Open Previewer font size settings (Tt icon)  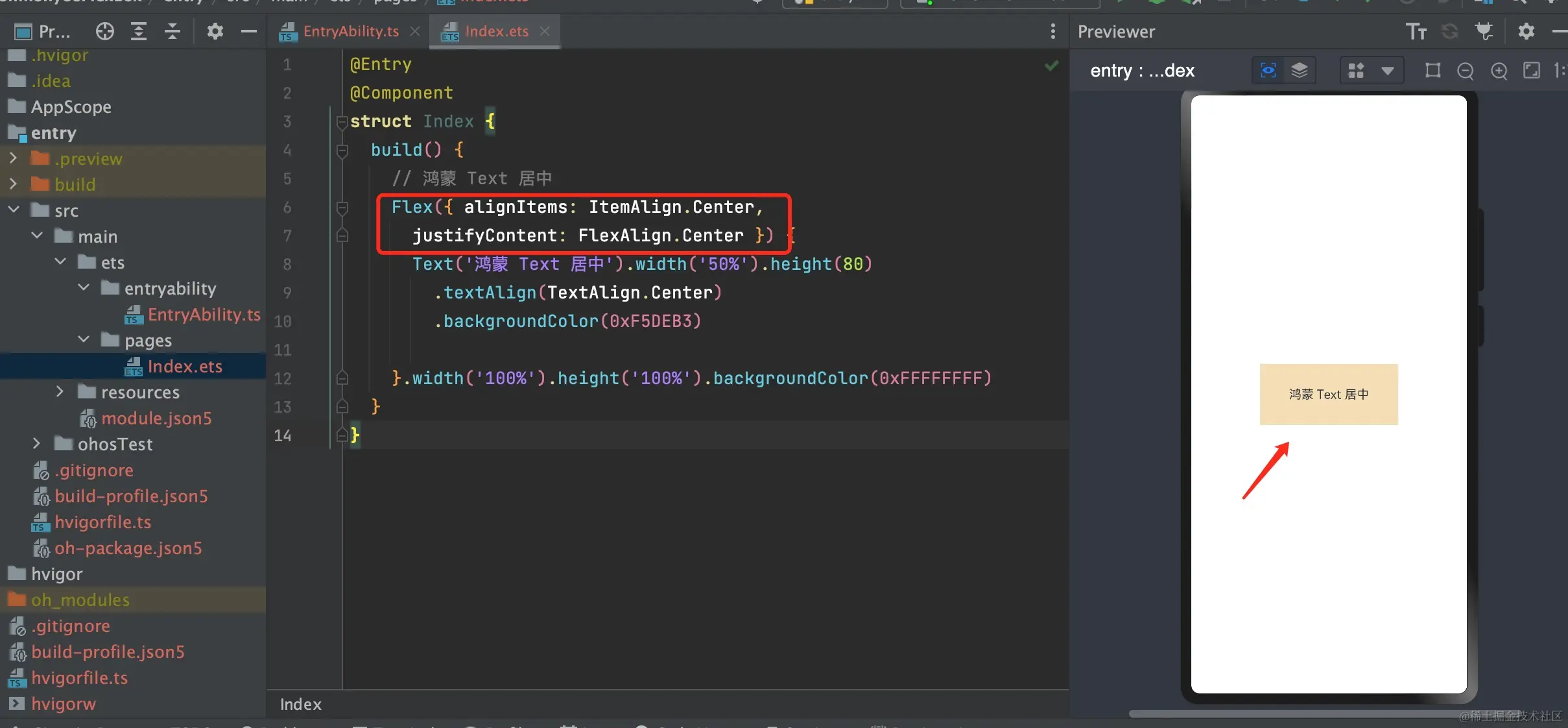(x=1416, y=31)
